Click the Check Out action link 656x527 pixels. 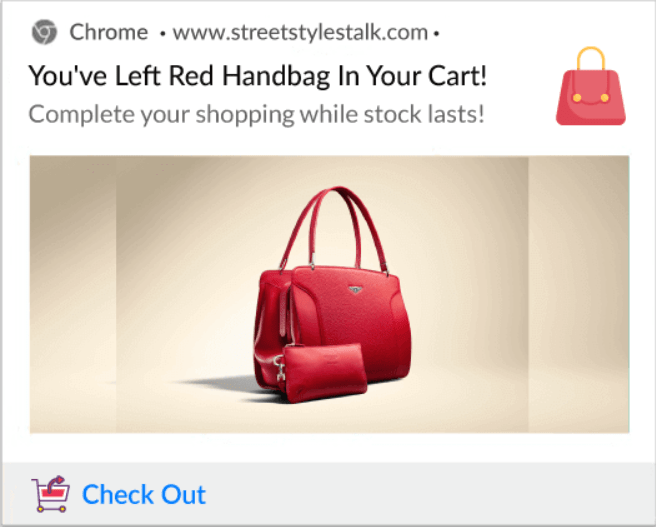coord(144,494)
